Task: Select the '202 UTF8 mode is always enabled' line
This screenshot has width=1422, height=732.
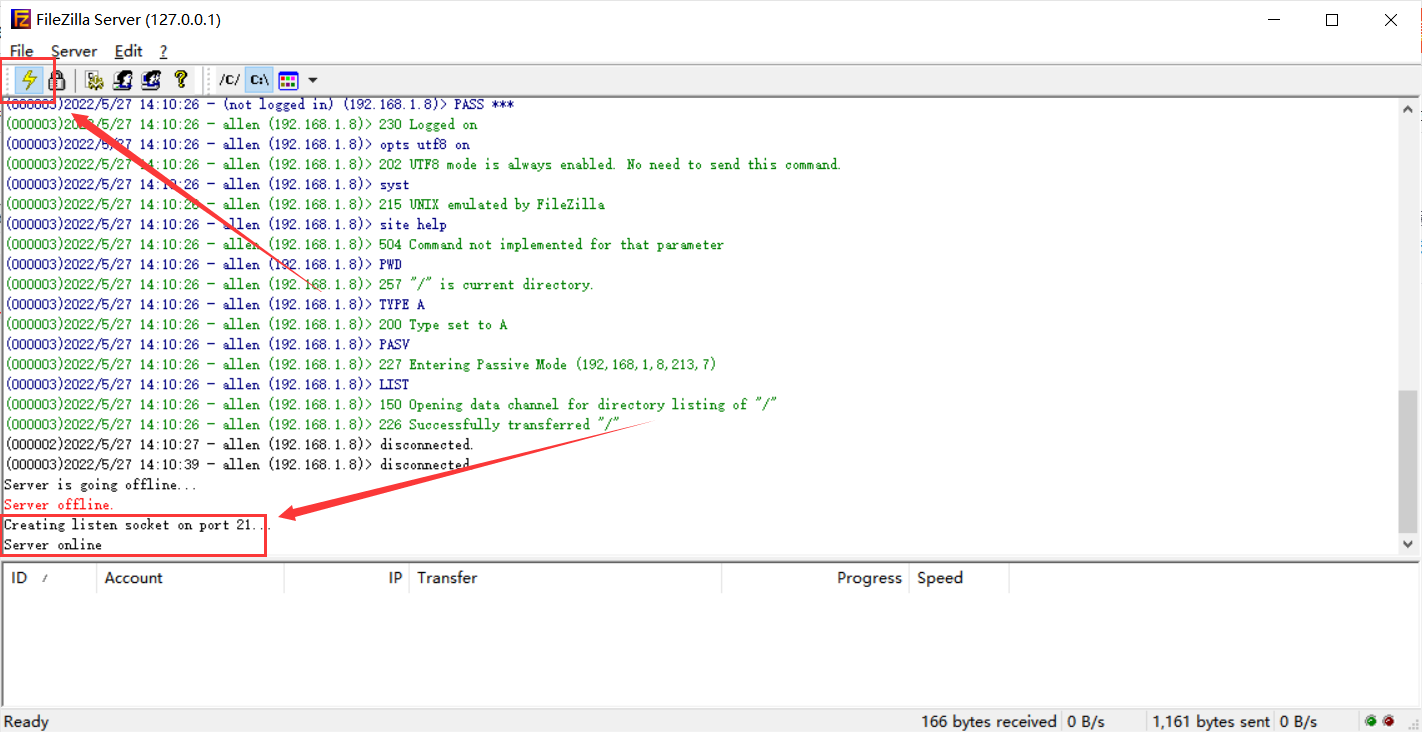Action: pos(423,164)
